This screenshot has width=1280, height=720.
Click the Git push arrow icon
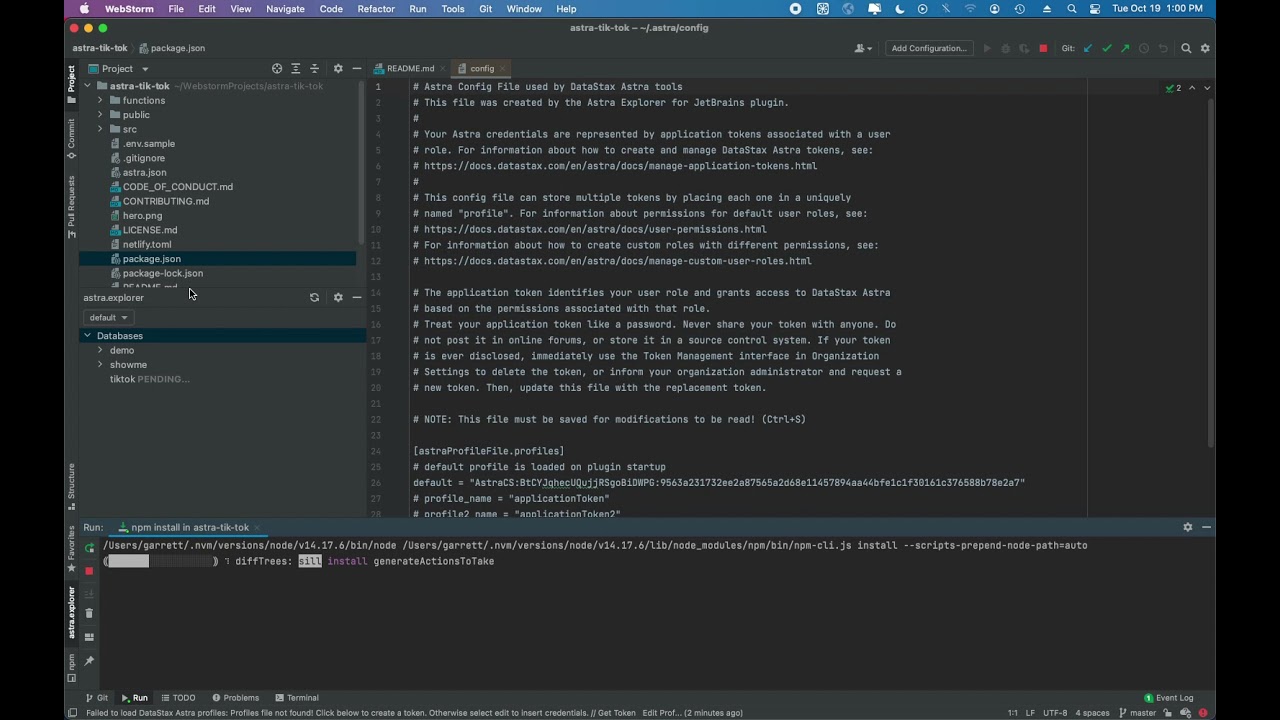pyautogui.click(x=1125, y=48)
